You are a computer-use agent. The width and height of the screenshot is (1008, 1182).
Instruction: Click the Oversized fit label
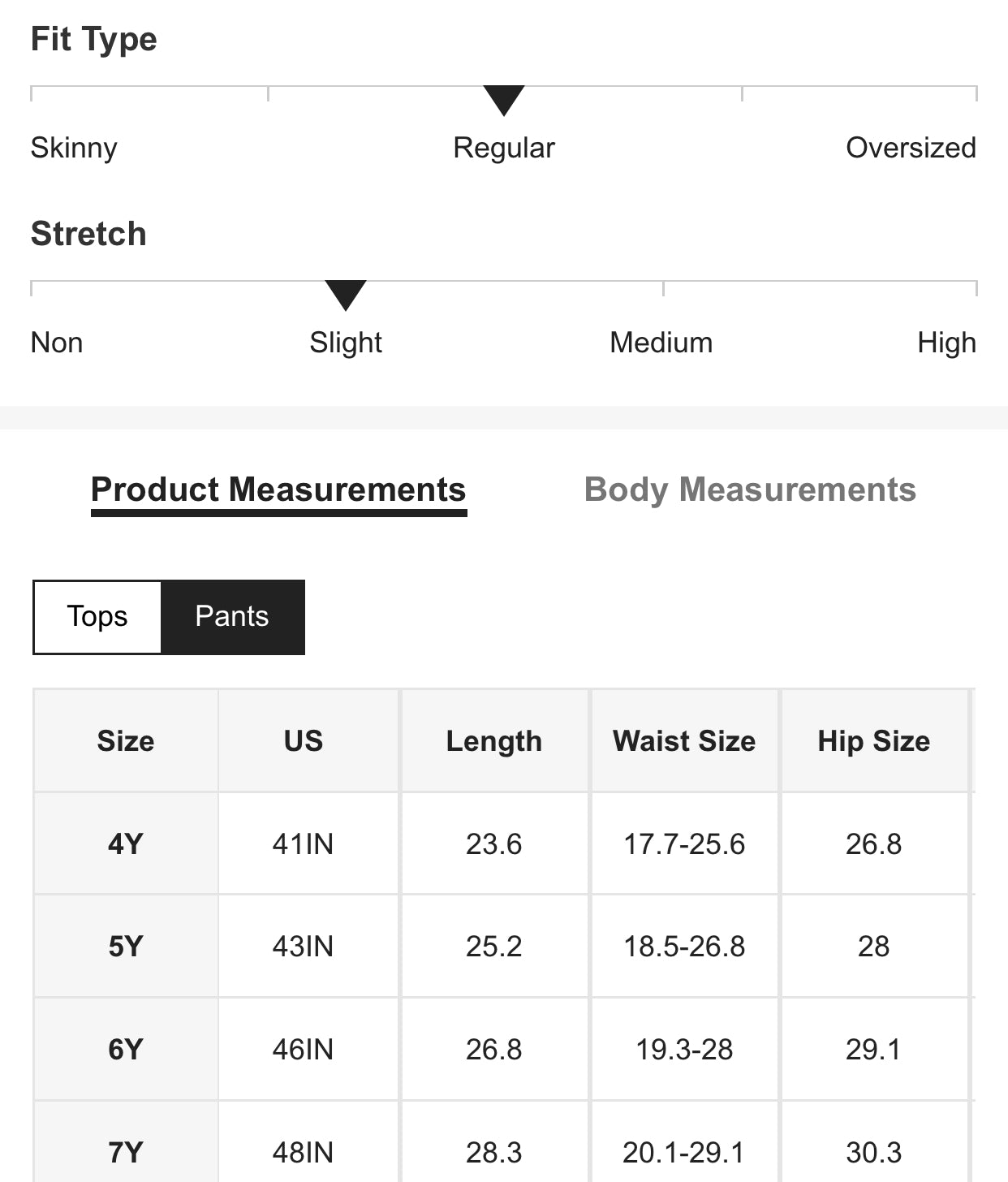(911, 148)
